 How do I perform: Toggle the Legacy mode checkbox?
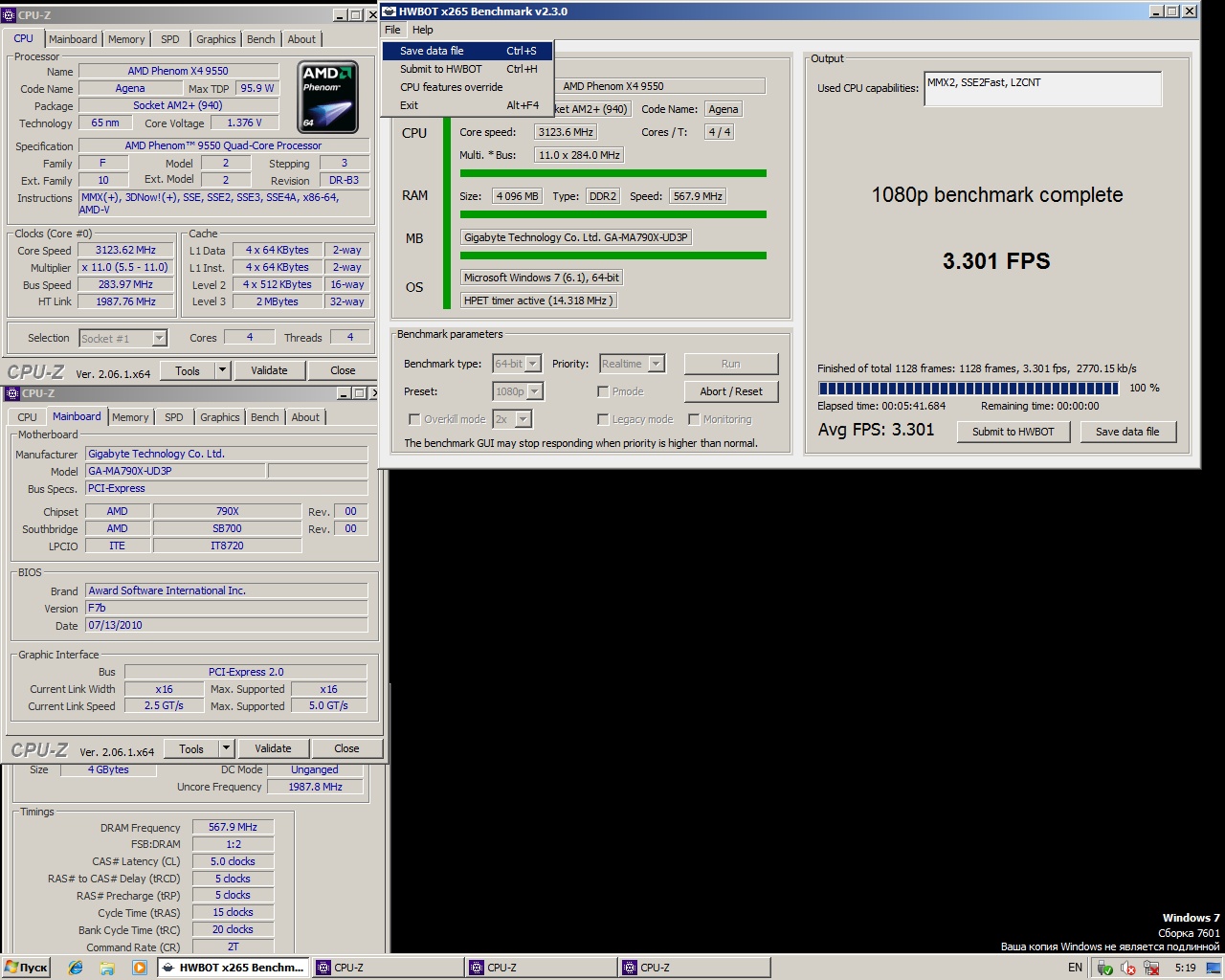(x=603, y=419)
